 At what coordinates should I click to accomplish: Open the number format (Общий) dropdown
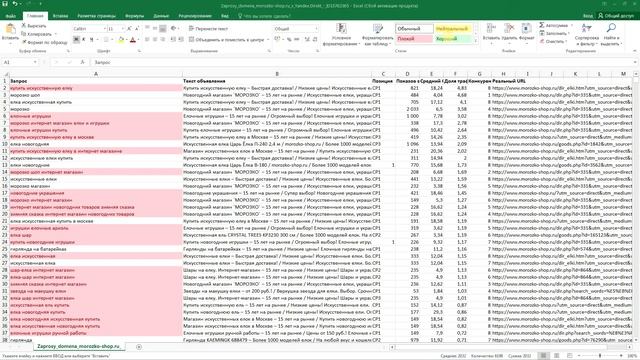[316, 29]
